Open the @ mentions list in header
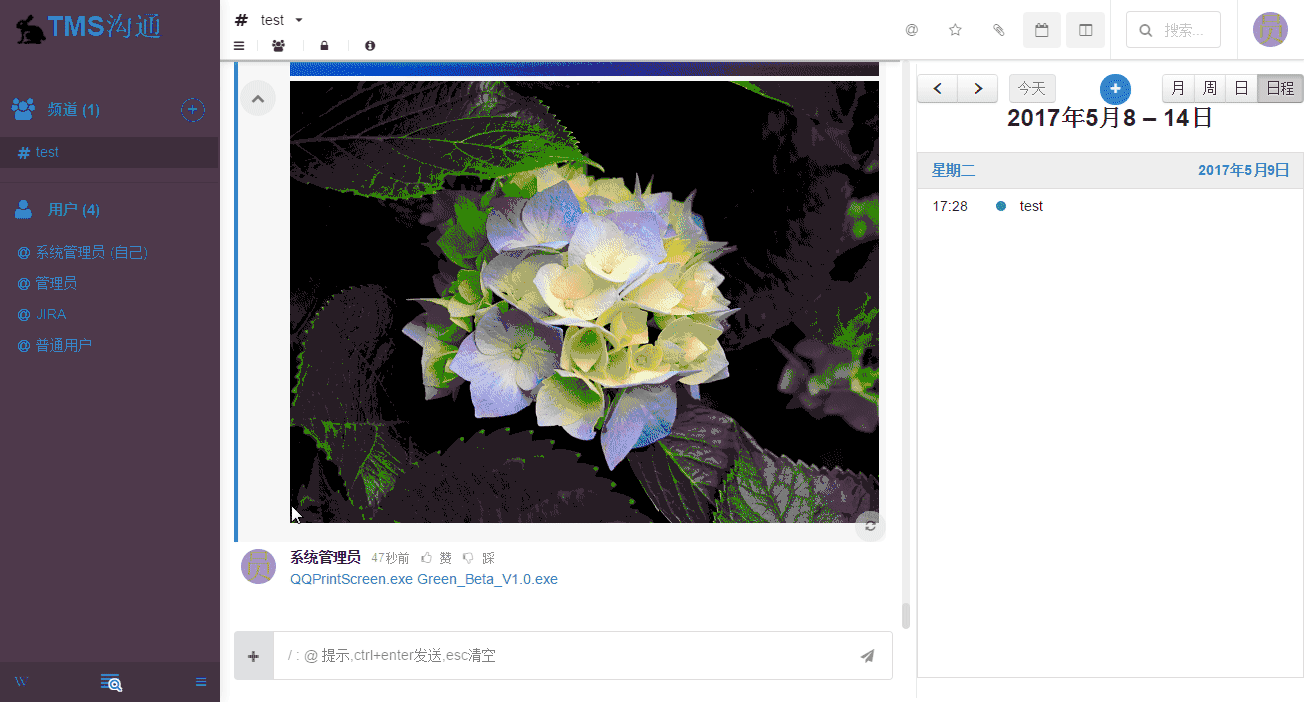 click(x=911, y=30)
